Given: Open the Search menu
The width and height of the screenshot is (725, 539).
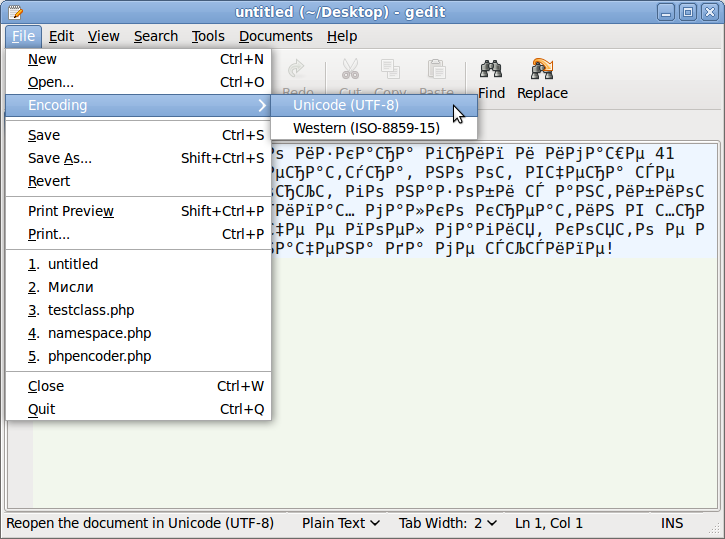Looking at the screenshot, I should tap(156, 36).
